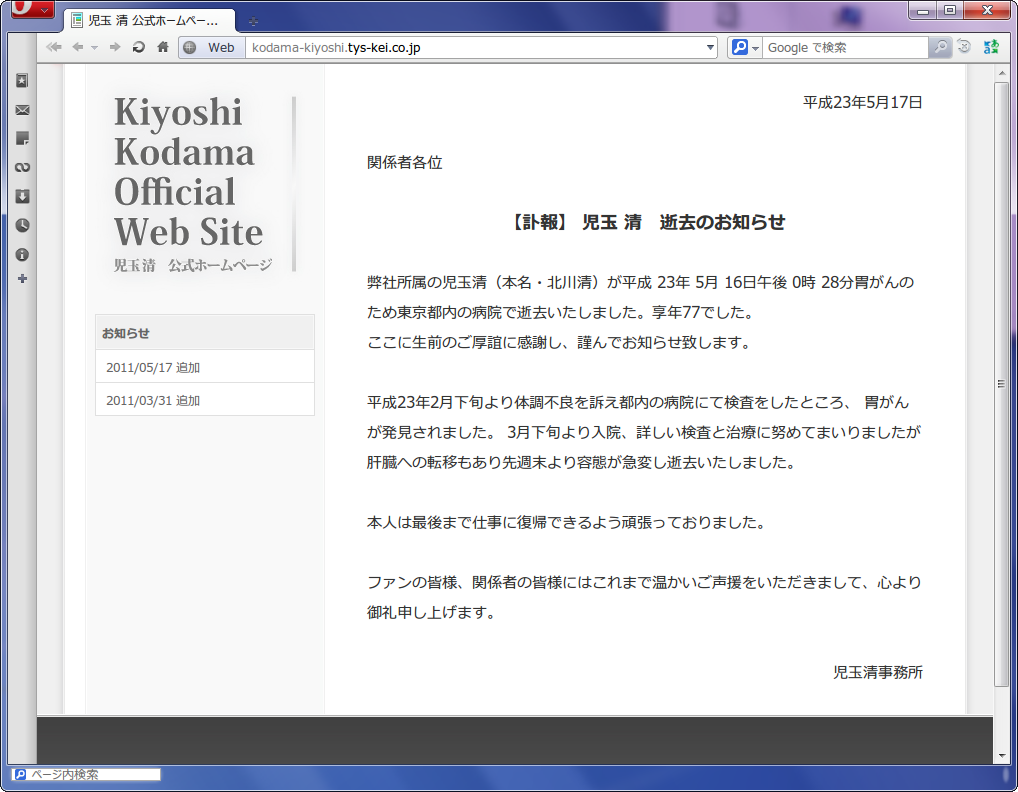Image resolution: width=1018 pixels, height=792 pixels.
Task: Open the Notes panel in sidebar
Action: point(22,138)
